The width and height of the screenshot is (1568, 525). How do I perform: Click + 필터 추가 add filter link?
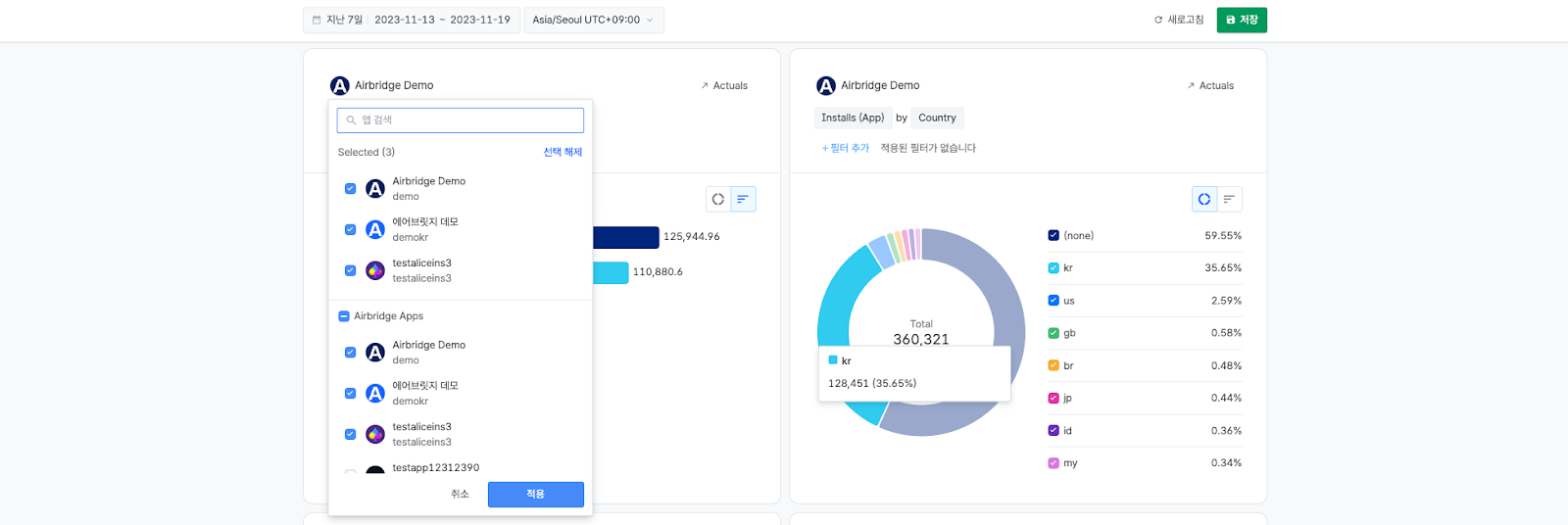[x=845, y=148]
